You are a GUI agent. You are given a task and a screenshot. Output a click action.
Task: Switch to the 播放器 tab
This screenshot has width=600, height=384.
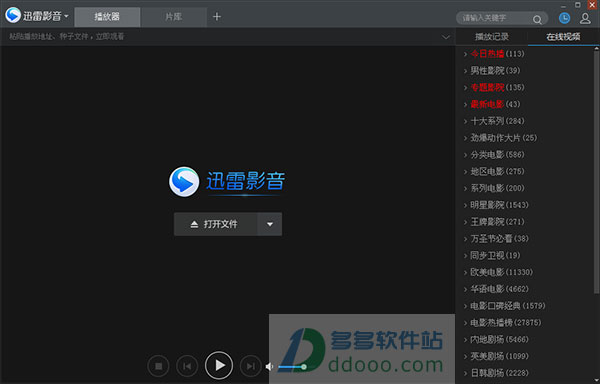pyautogui.click(x=107, y=17)
